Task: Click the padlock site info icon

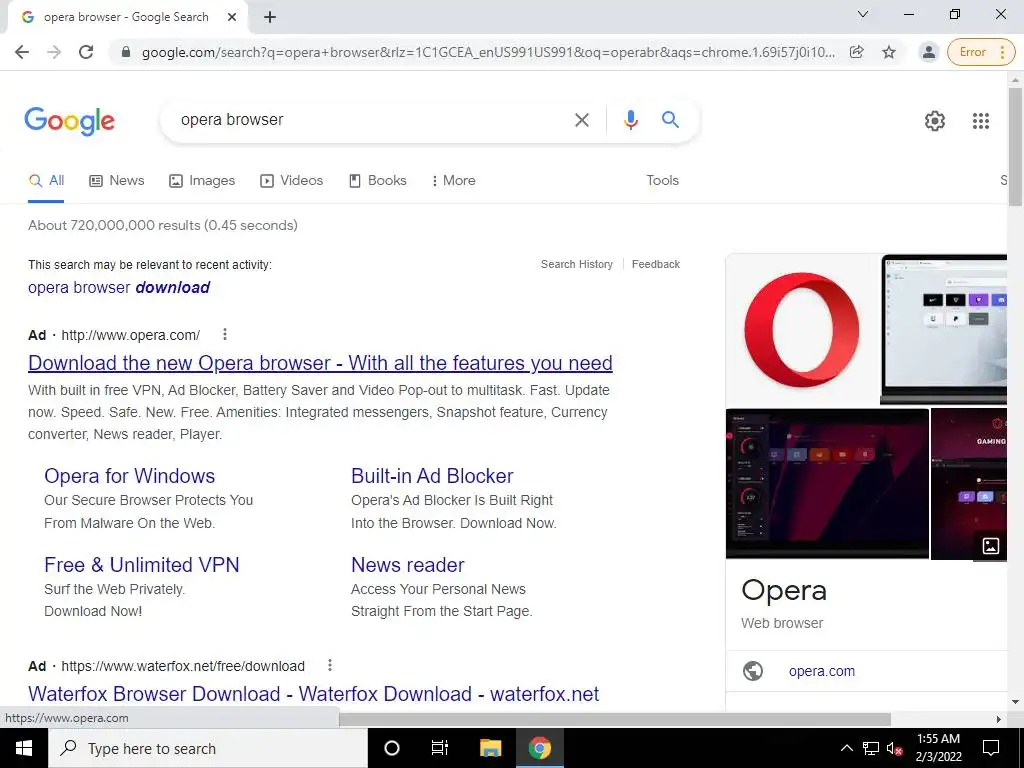Action: [126, 52]
